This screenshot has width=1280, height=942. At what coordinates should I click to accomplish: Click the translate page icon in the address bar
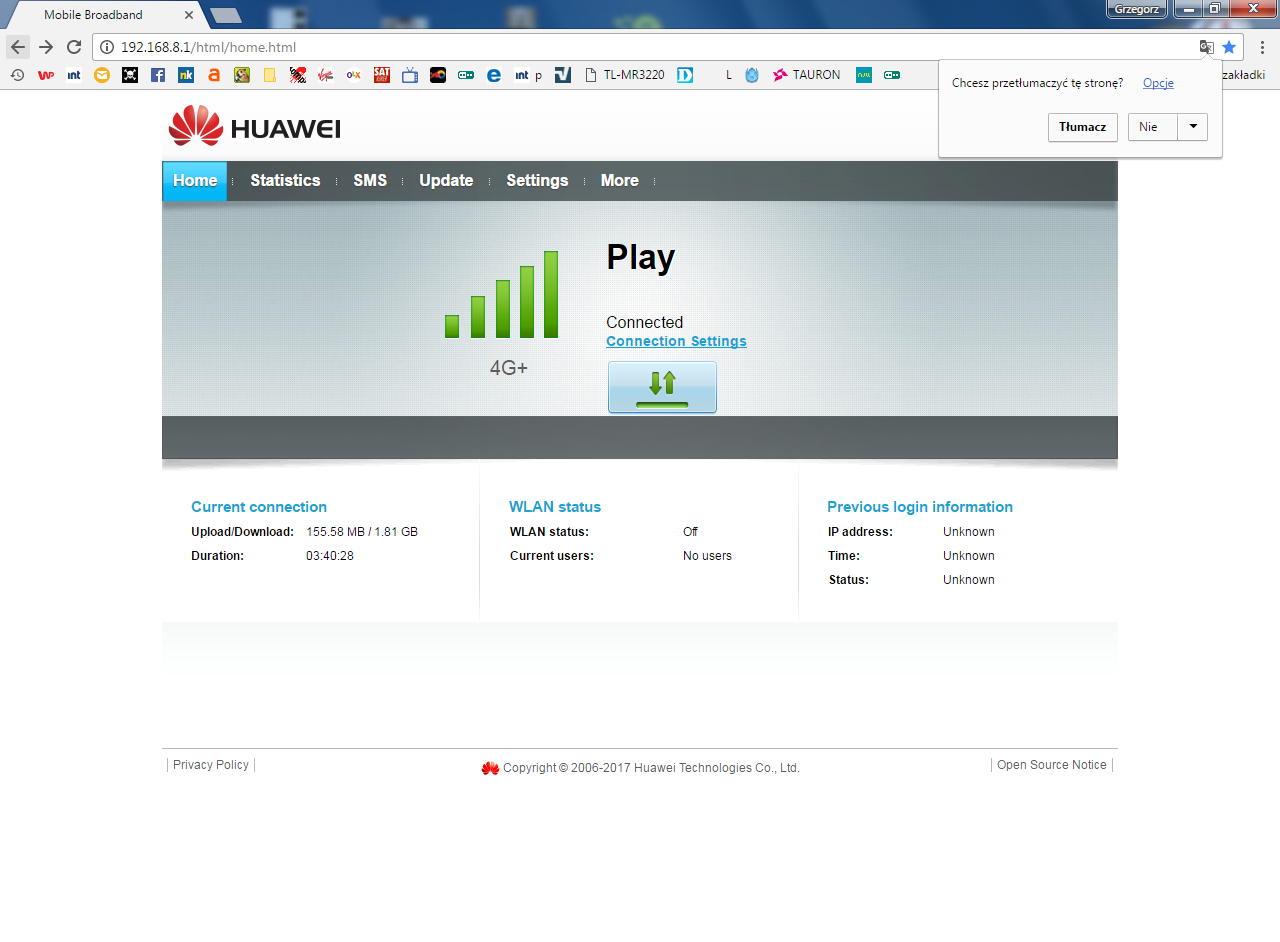(x=1207, y=47)
